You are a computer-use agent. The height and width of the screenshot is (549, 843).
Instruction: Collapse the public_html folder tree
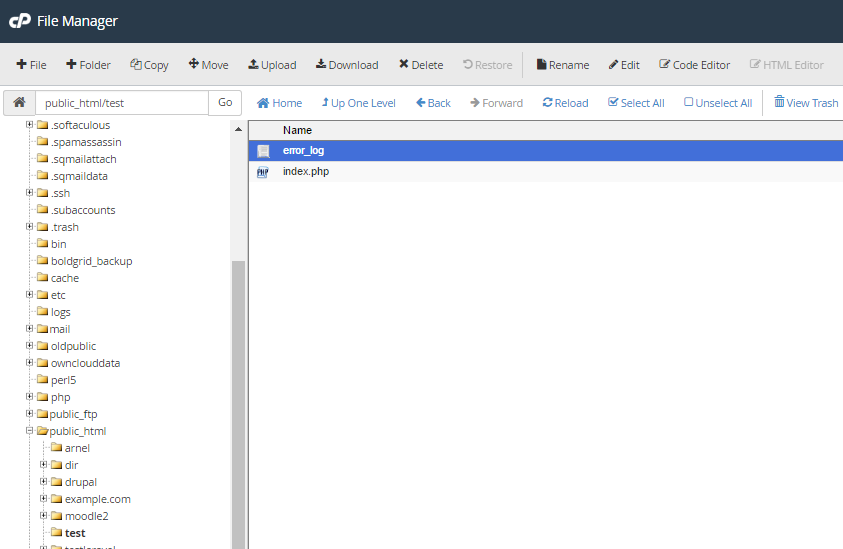tap(30, 431)
